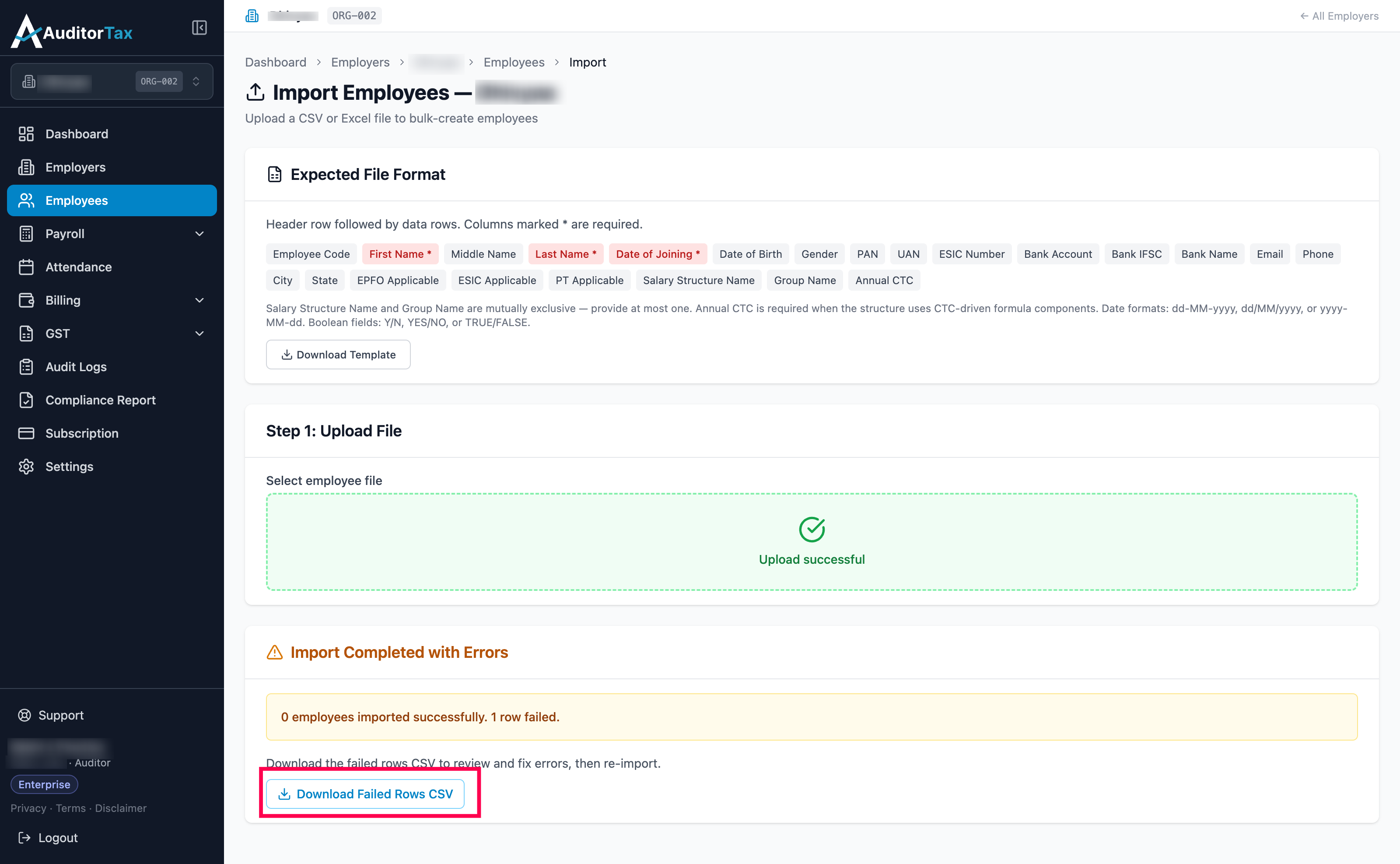1400x864 pixels.
Task: Click the Dashboard grid icon
Action: point(26,134)
